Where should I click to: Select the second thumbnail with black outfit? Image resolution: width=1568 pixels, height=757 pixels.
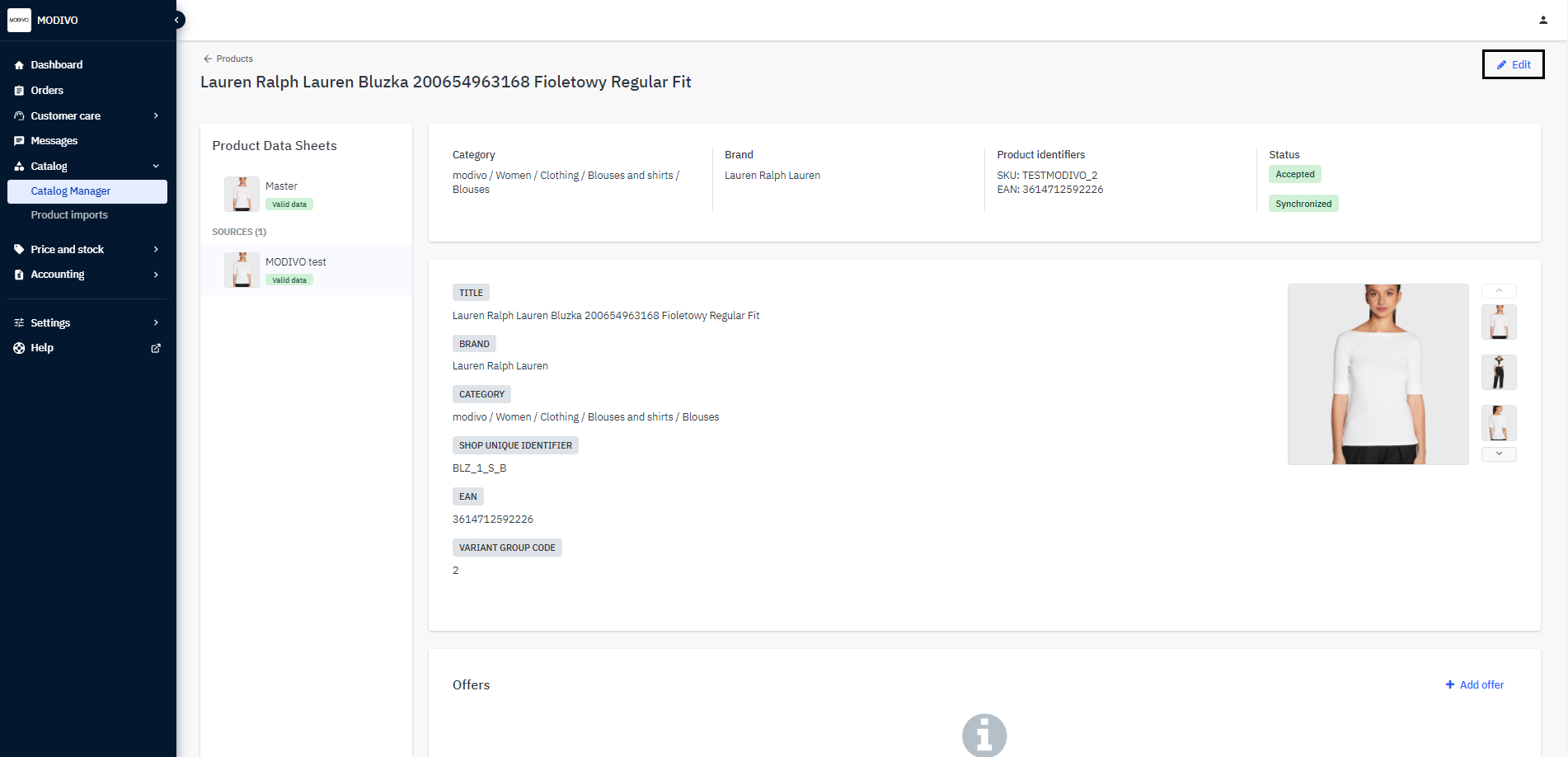[1499, 373]
